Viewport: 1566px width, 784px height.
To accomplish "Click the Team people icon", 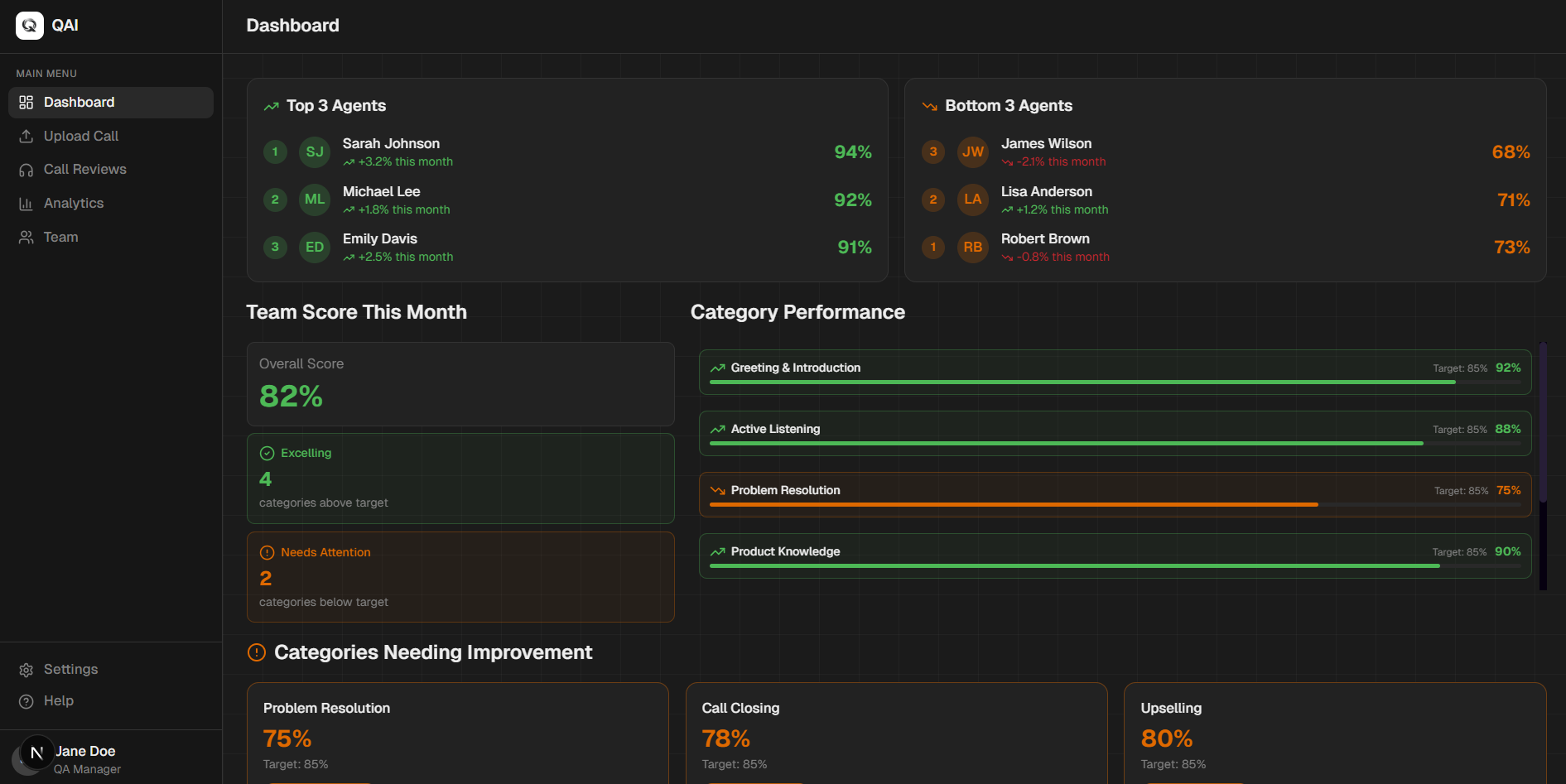I will (27, 238).
